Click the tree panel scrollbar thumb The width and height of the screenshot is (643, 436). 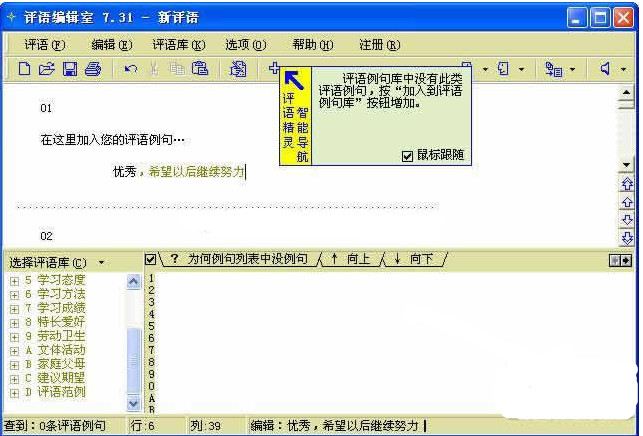[133, 361]
